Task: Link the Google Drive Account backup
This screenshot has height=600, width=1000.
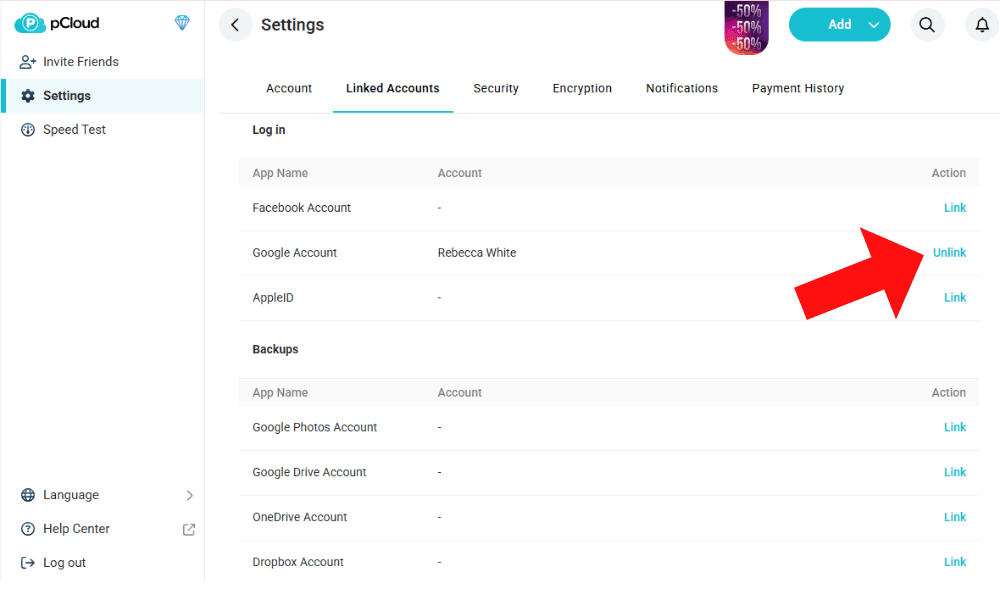Action: click(x=955, y=472)
